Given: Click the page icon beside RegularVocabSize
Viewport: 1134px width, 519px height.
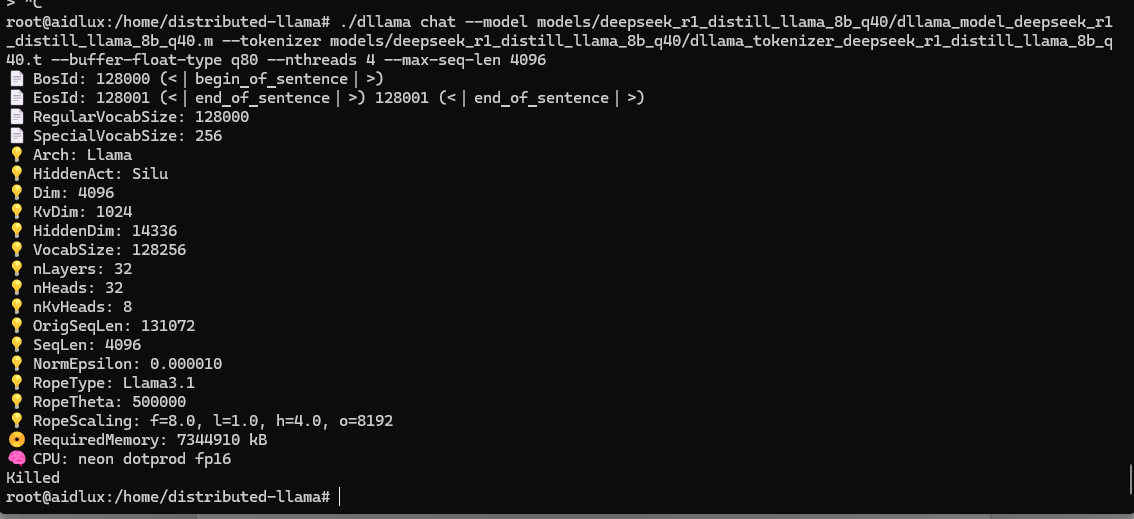Looking at the screenshot, I should (16, 117).
